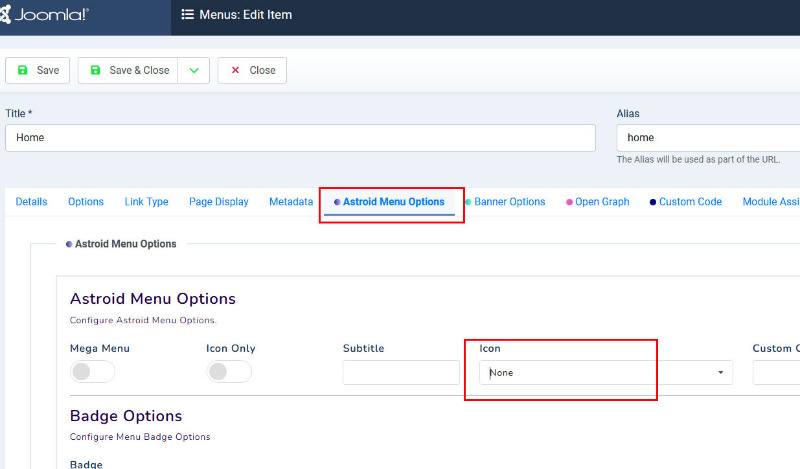The height and width of the screenshot is (469, 800).
Task: Click the pink dot on Open Graph
Action: [569, 202]
